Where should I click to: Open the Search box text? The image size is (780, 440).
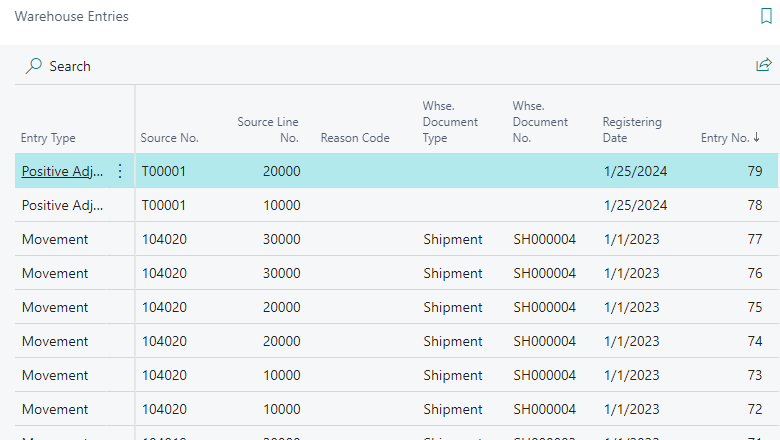pyautogui.click(x=70, y=66)
